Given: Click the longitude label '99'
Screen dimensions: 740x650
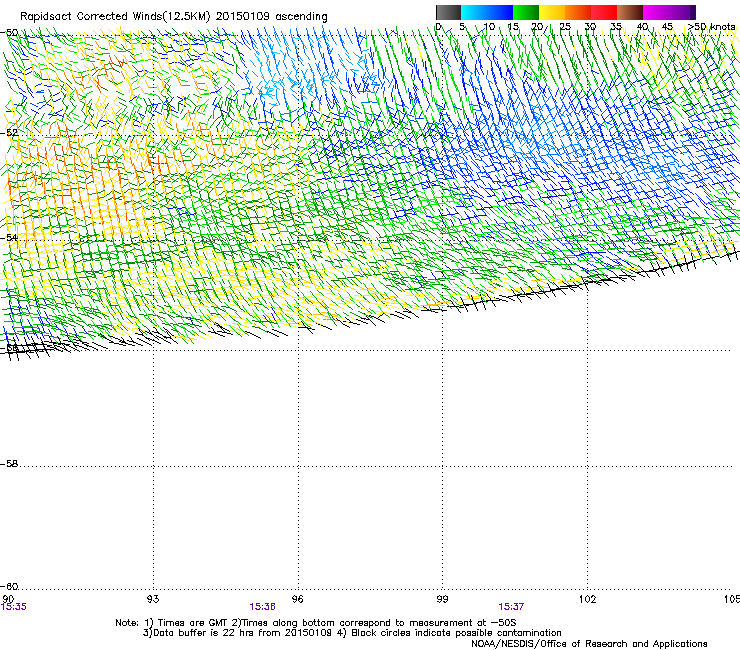Looking at the screenshot, I should [442, 599].
